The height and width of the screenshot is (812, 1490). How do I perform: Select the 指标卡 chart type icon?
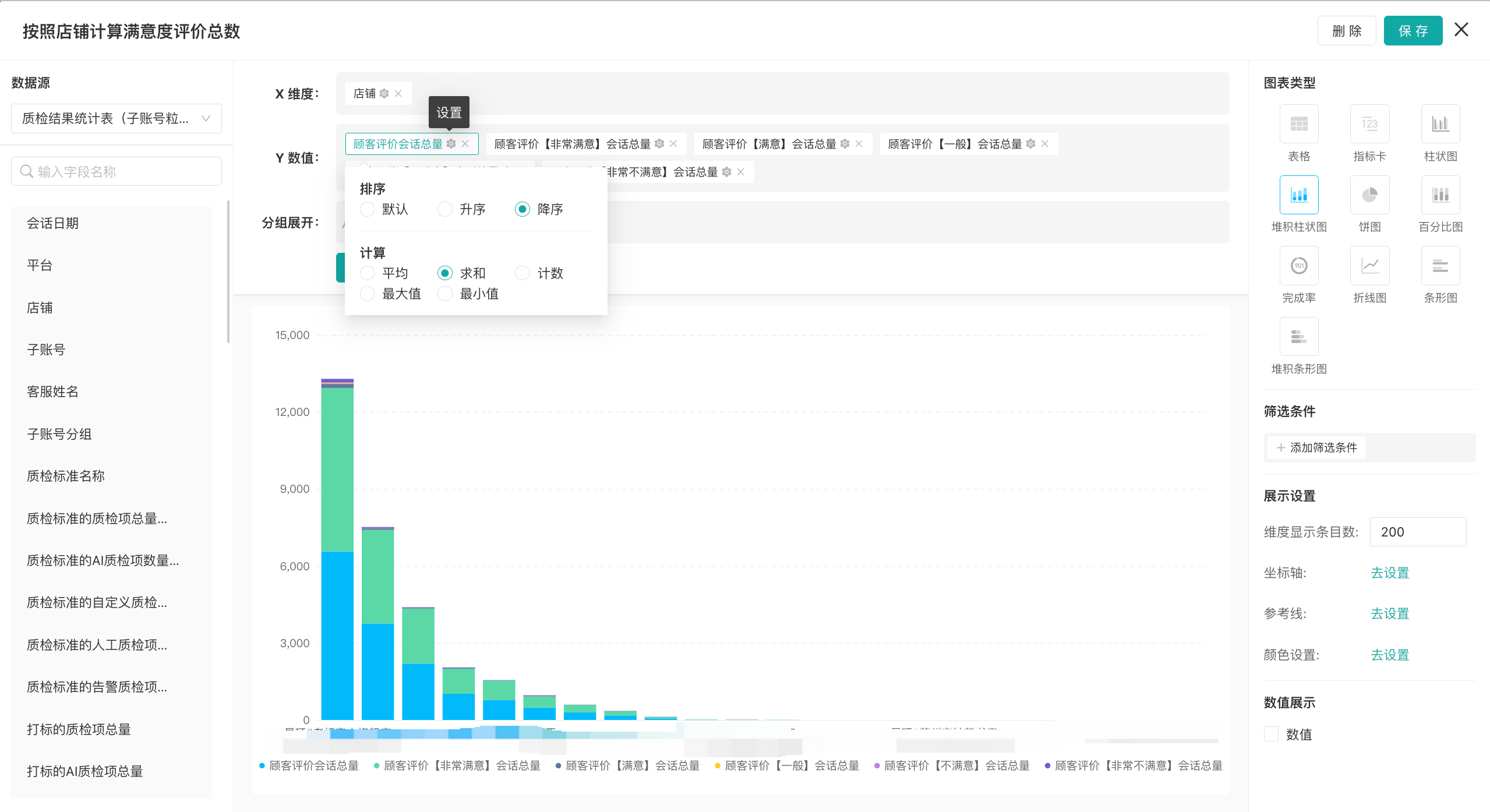[1369, 124]
